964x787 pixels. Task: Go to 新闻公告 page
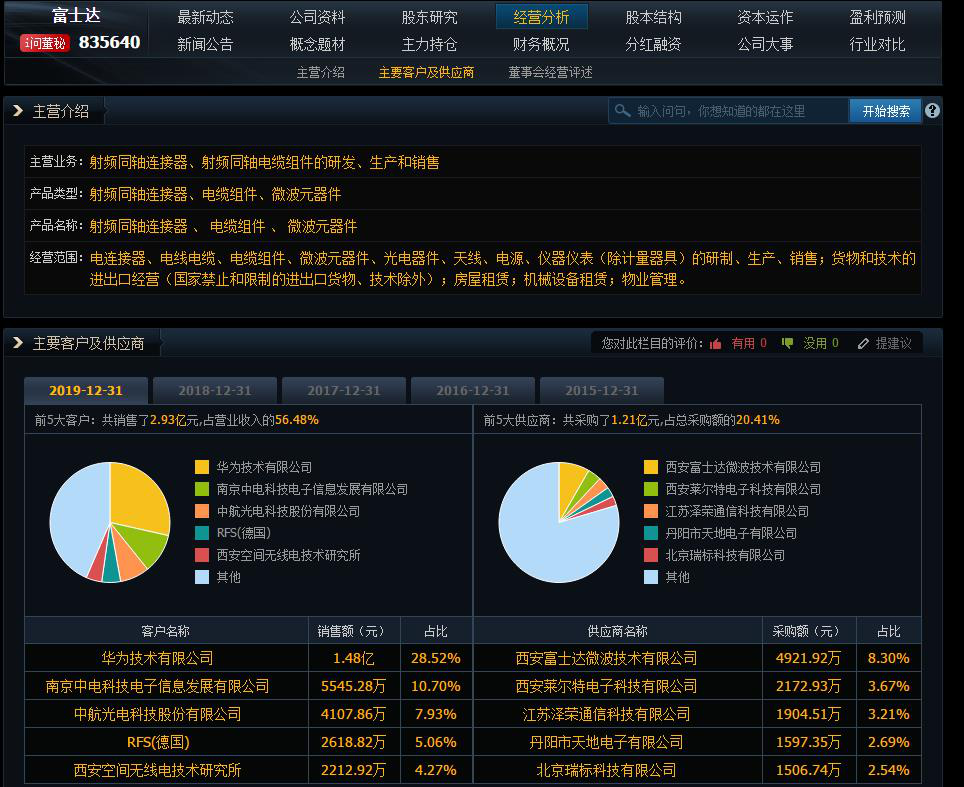(x=205, y=44)
